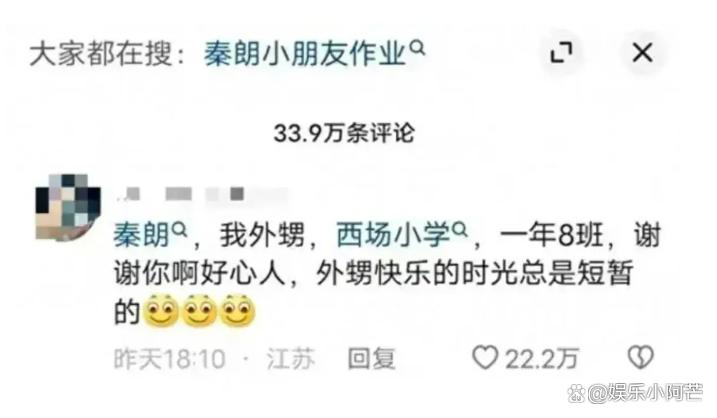Tap the magnifier icon after 西场小学

(x=460, y=229)
